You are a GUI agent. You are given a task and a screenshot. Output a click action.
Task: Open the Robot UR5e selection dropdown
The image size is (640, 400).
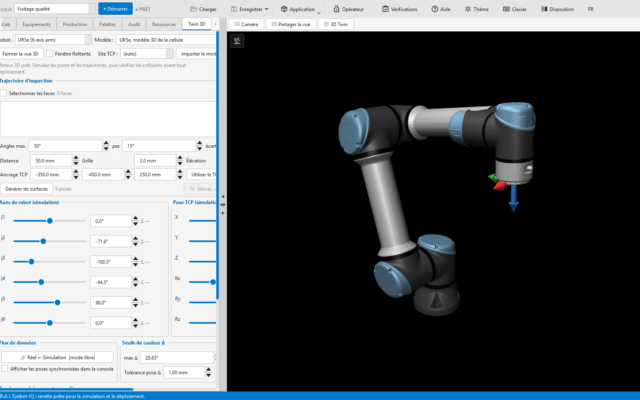(x=53, y=40)
